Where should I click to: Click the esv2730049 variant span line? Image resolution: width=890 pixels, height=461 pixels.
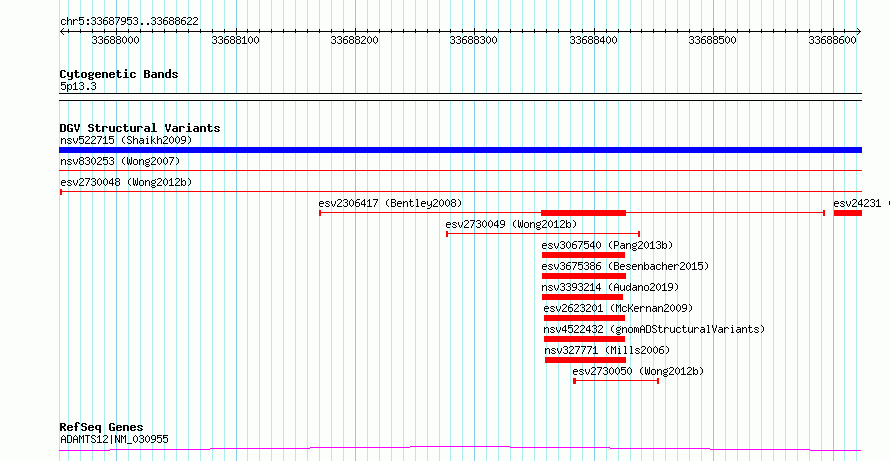[543, 233]
